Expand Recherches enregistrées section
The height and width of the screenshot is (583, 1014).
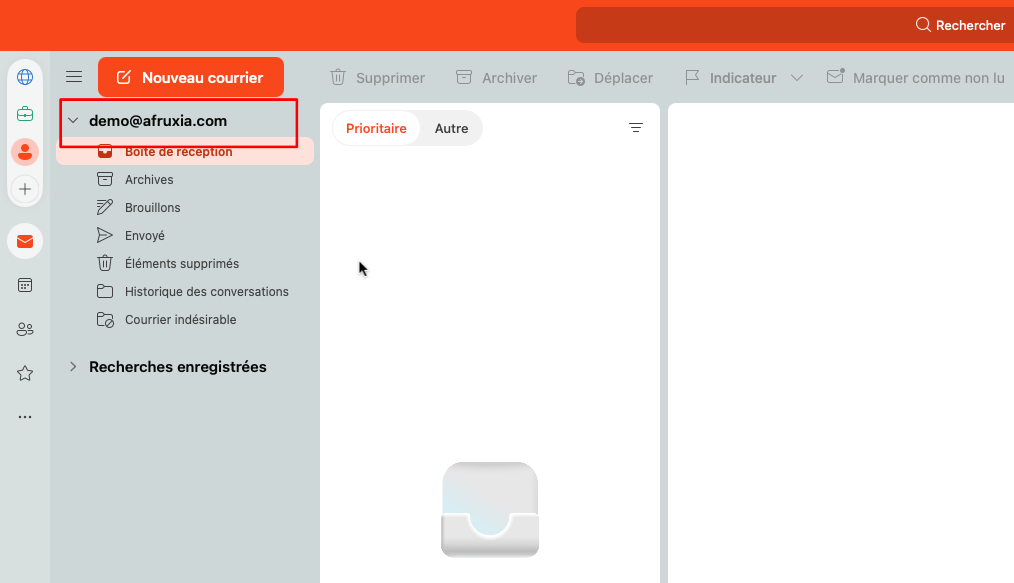(73, 367)
